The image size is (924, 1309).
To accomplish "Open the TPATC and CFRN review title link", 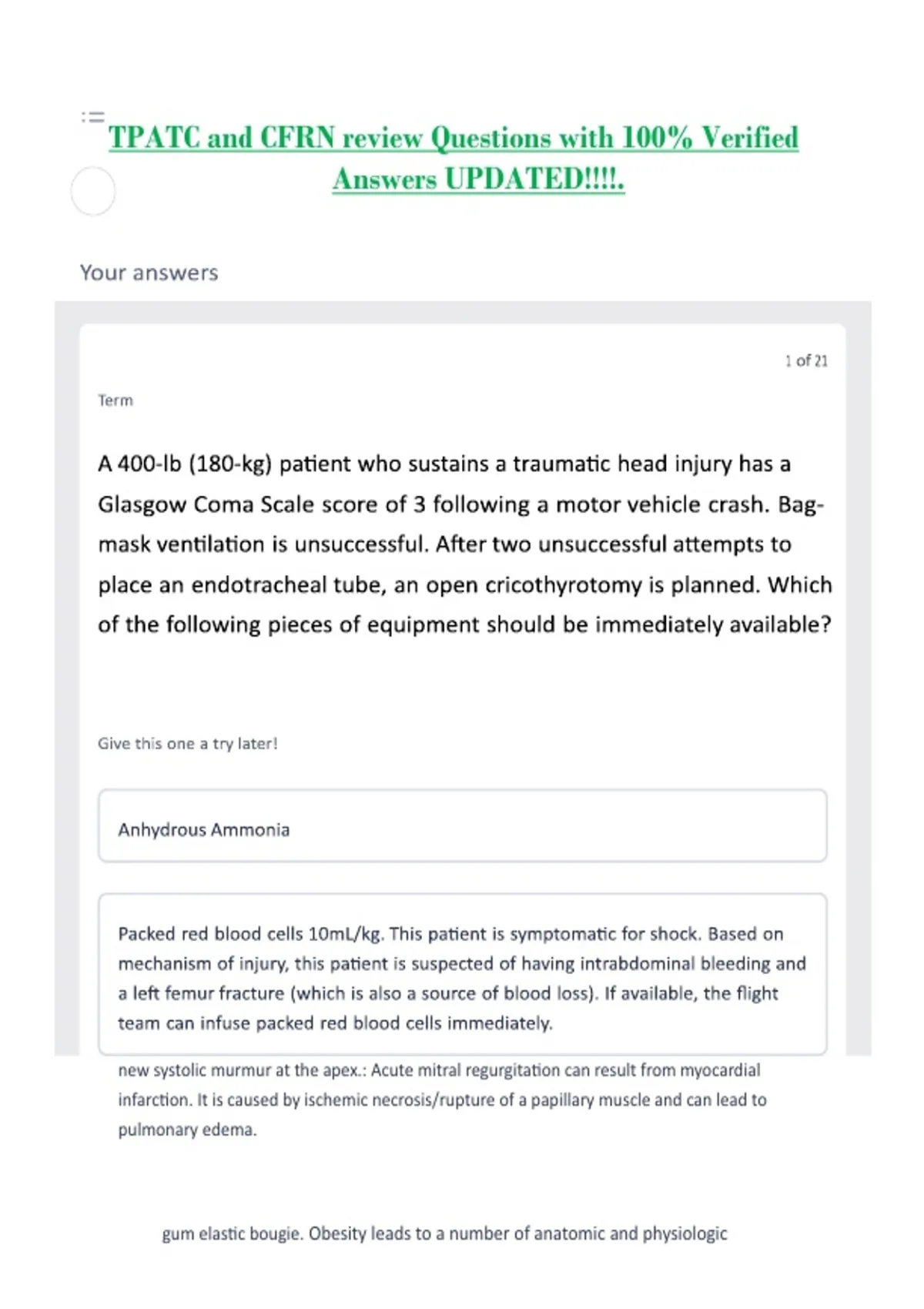I will pos(454,138).
